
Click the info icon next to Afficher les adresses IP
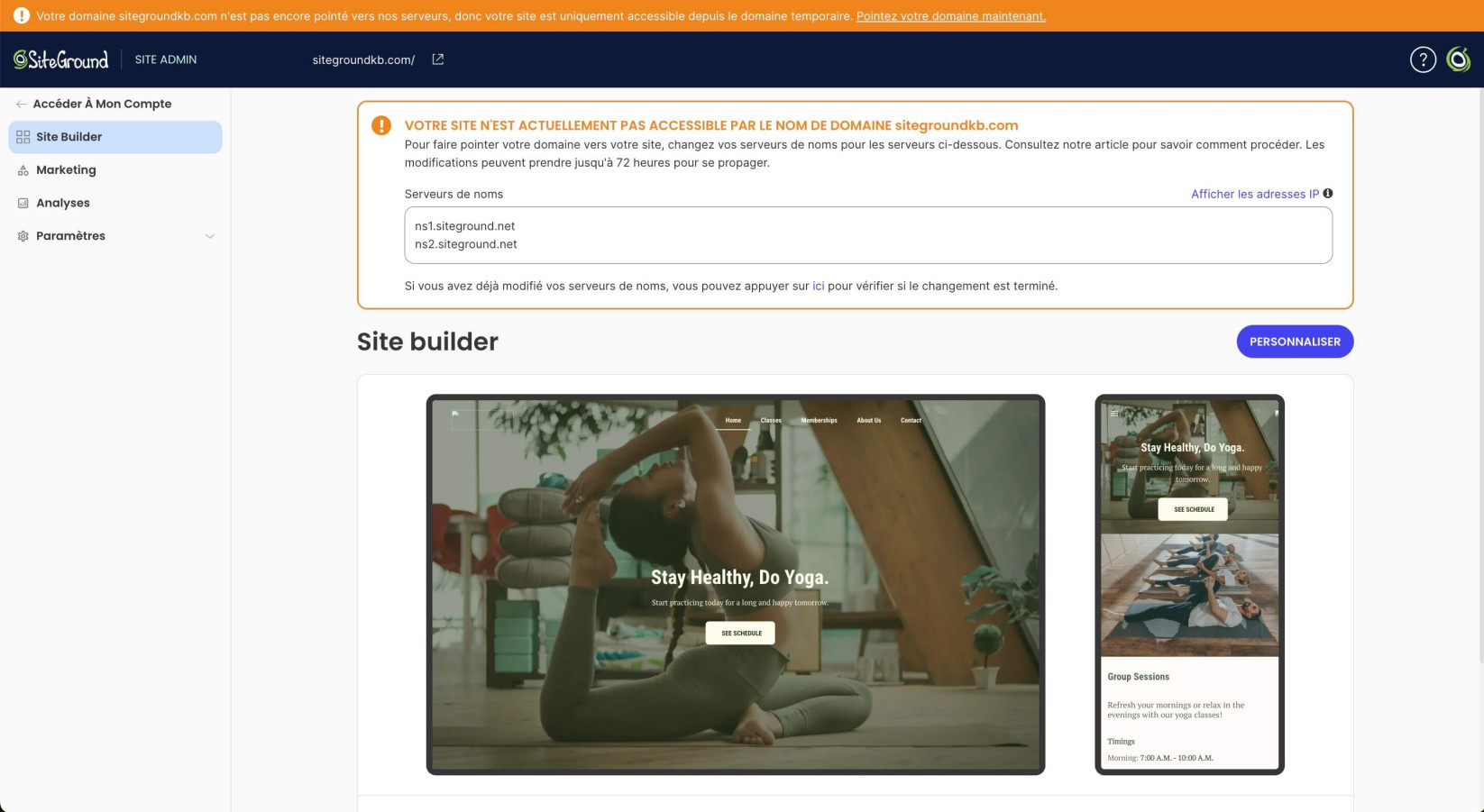coord(1328,193)
